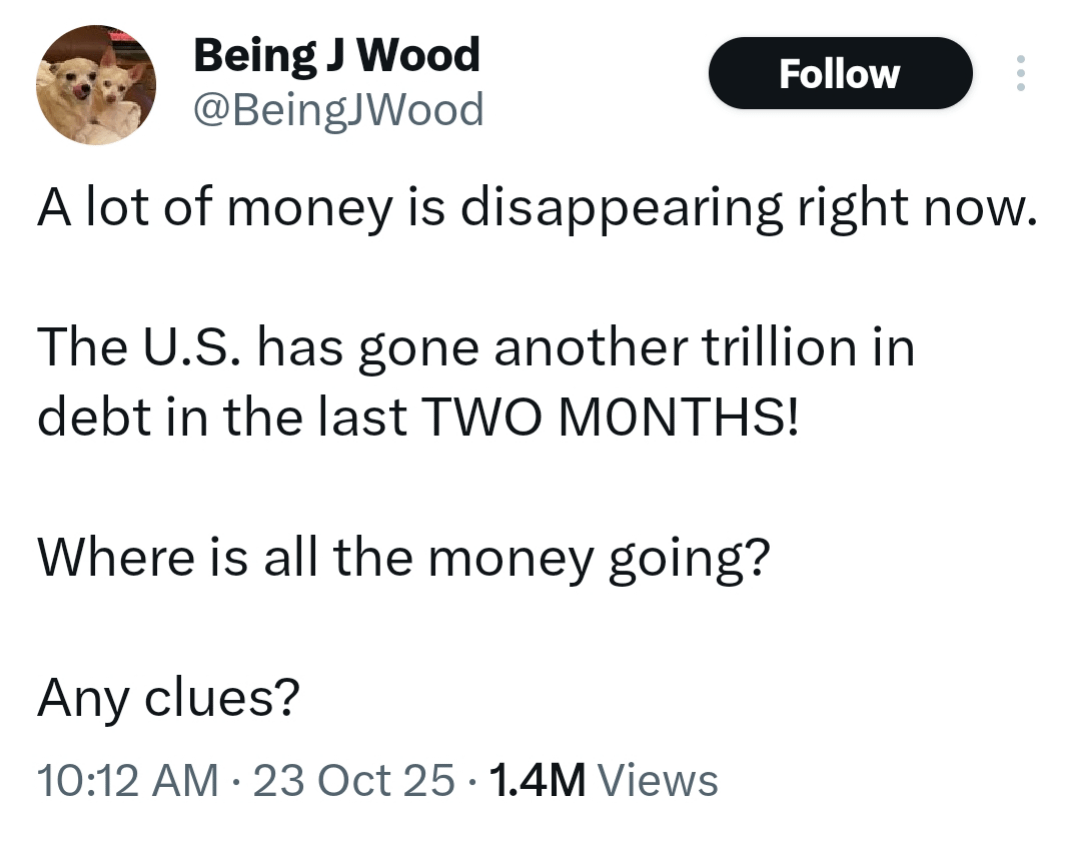Image resolution: width=1080 pixels, height=841 pixels.
Task: Open the dog profile picture avatar
Action: click(x=96, y=86)
